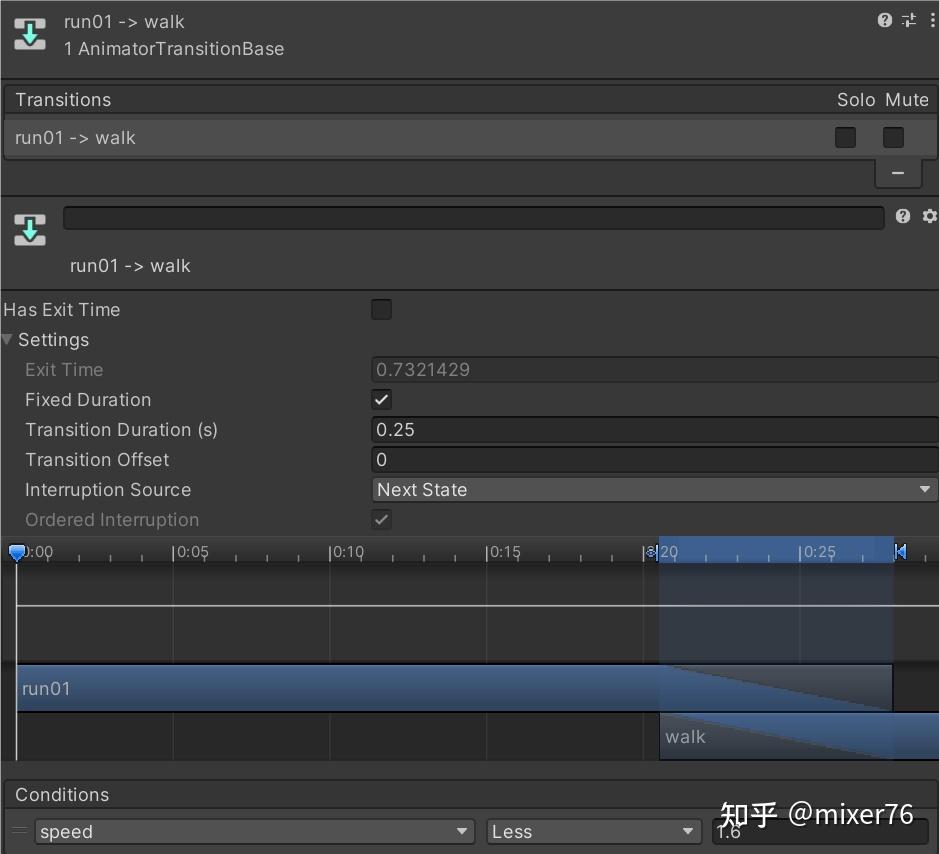Image resolution: width=939 pixels, height=854 pixels.
Task: Click the end marker on the transition timeline
Action: 901,551
